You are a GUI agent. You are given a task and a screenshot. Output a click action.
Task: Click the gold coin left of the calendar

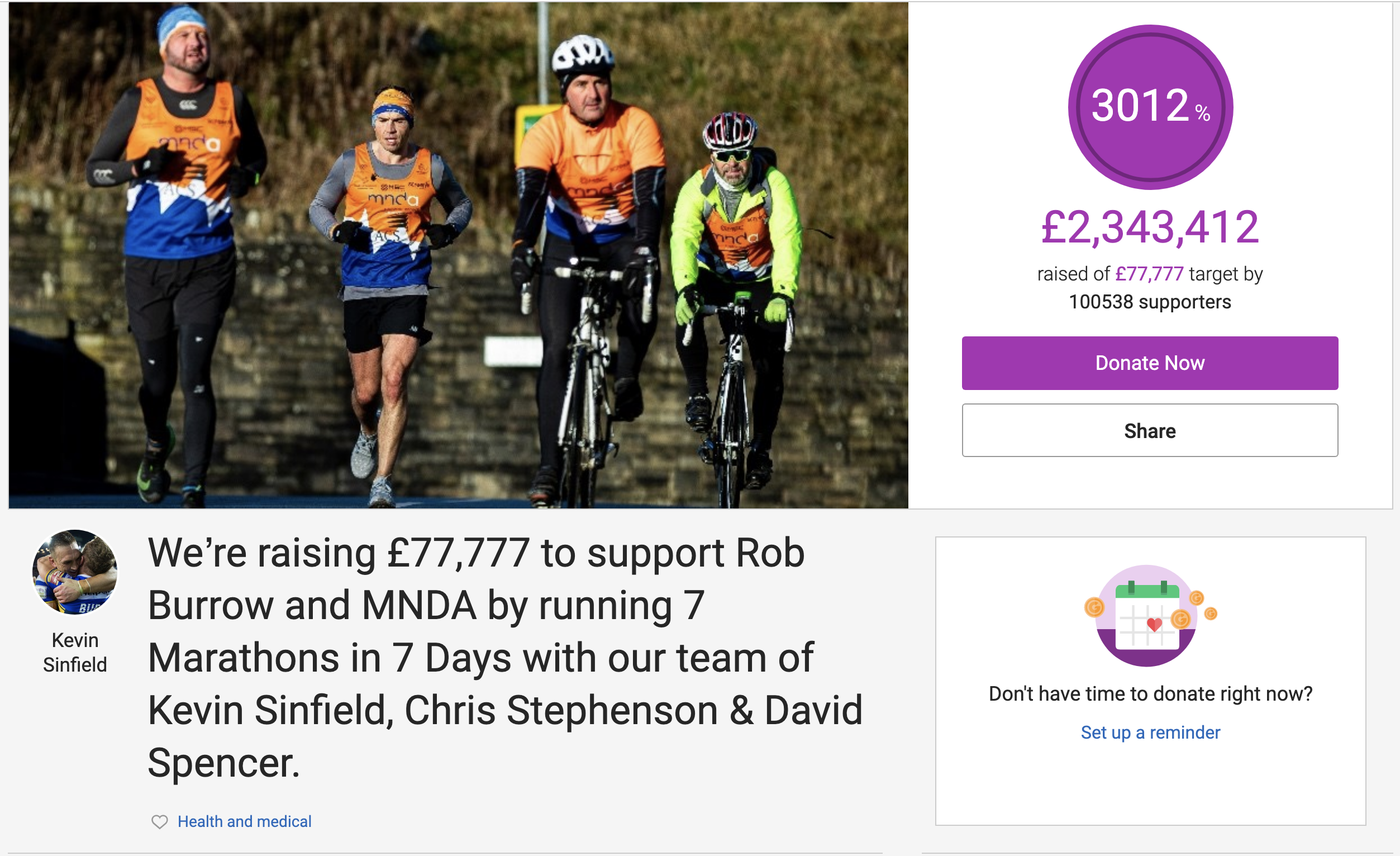pos(1094,607)
